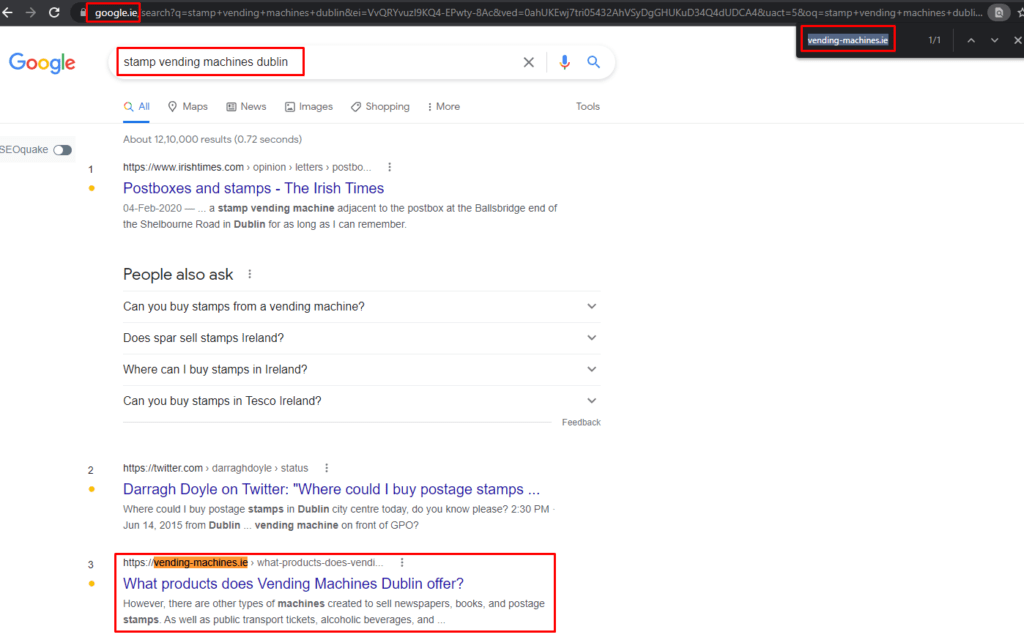Open three-dot menu beside Twitter result URL
This screenshot has width=1024, height=640.
tap(327, 468)
